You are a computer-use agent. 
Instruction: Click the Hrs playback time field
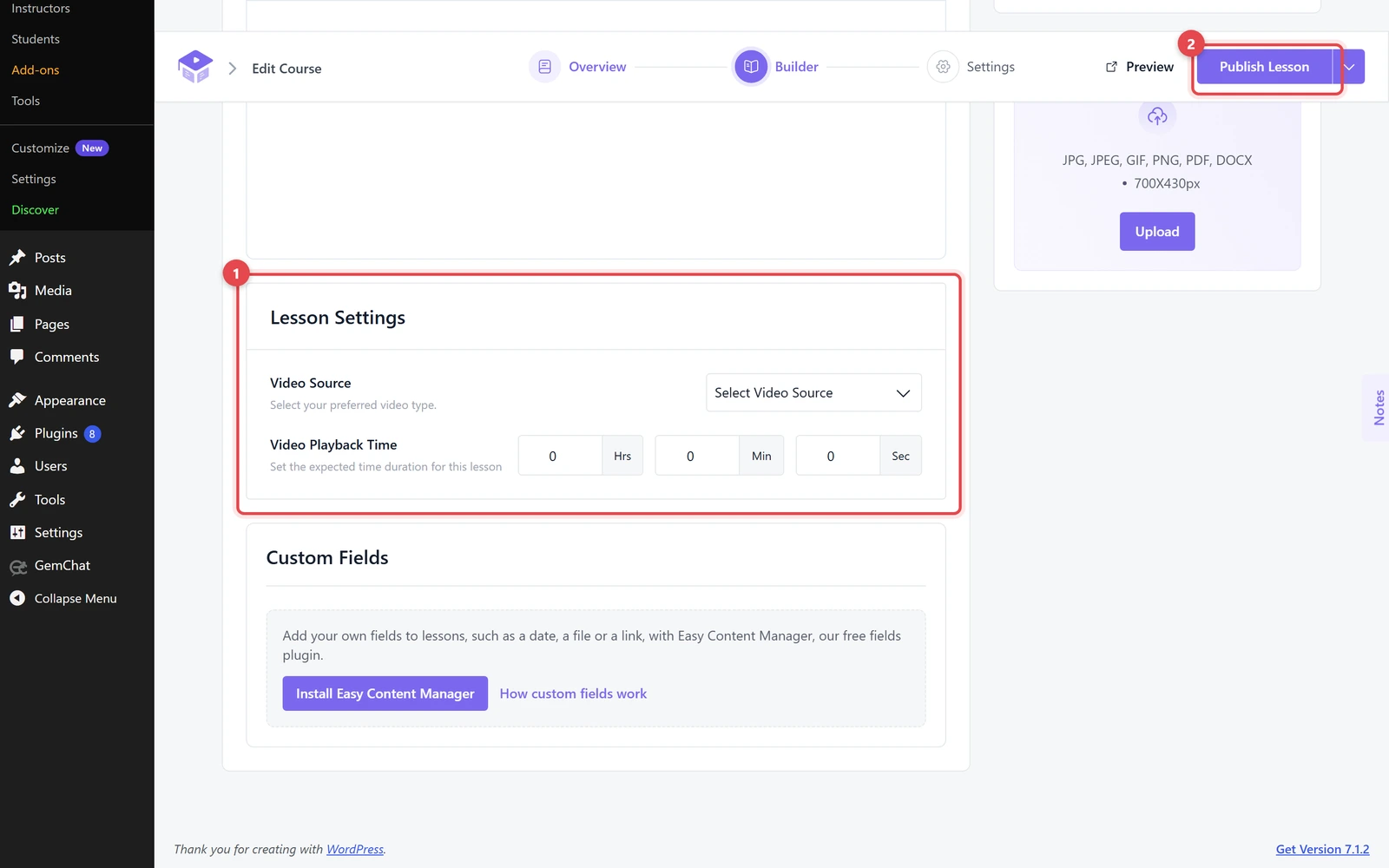[x=560, y=456]
